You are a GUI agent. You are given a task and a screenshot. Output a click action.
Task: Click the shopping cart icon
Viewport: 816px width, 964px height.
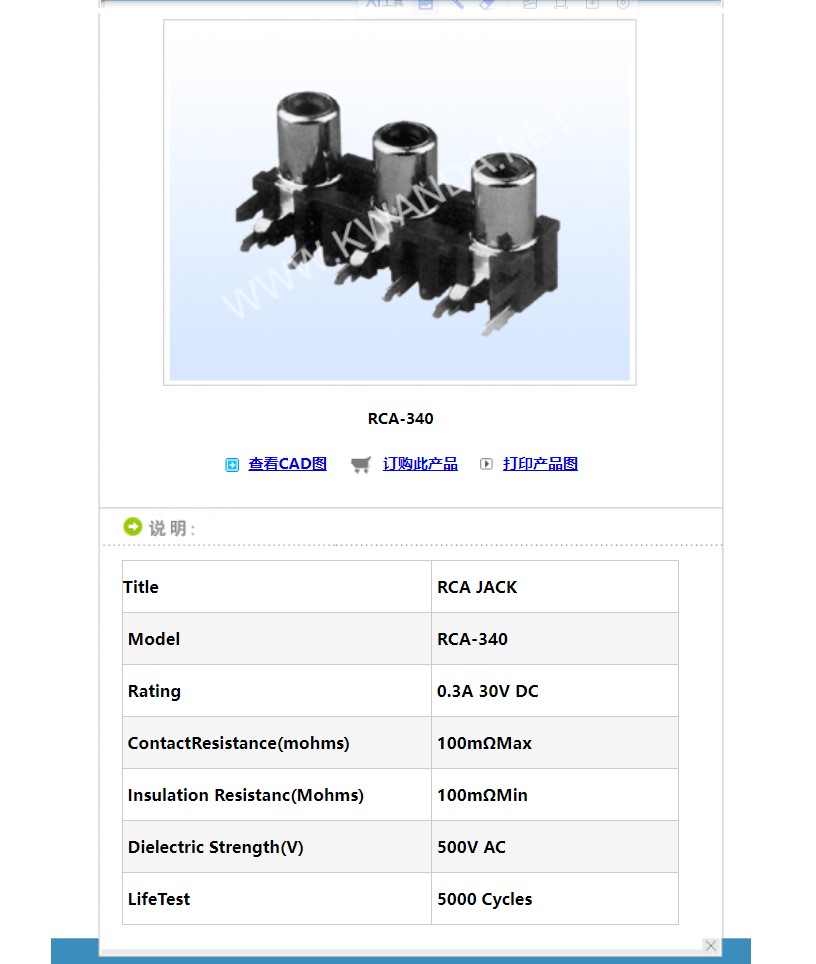click(361, 464)
